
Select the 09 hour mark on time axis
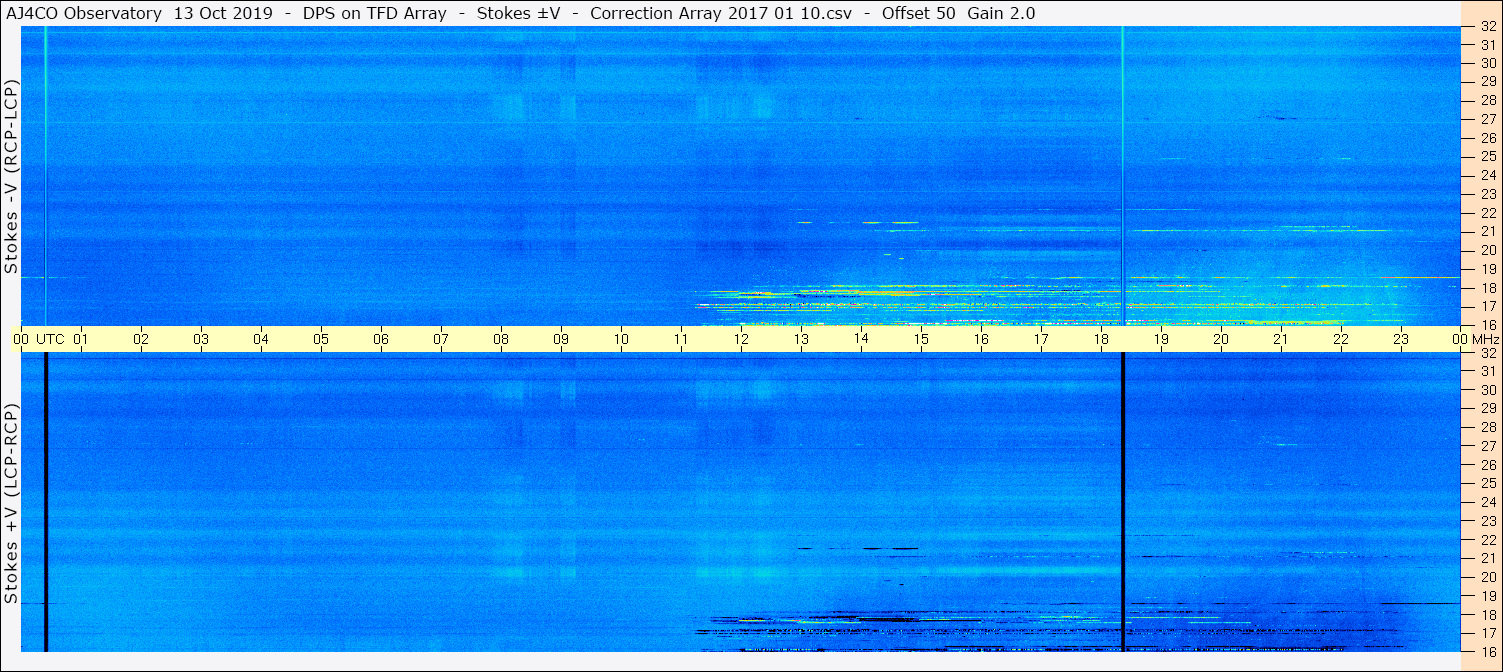561,339
